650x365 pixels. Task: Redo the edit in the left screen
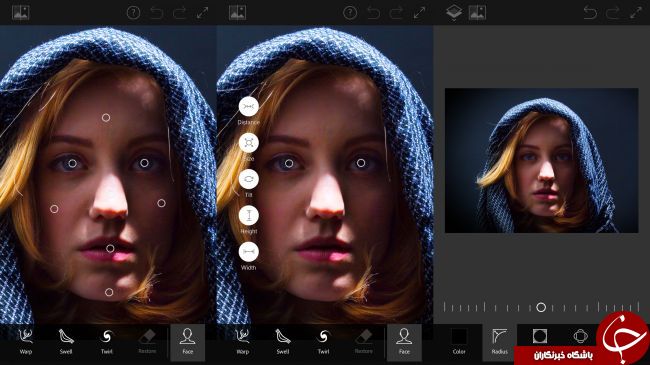pos(179,13)
